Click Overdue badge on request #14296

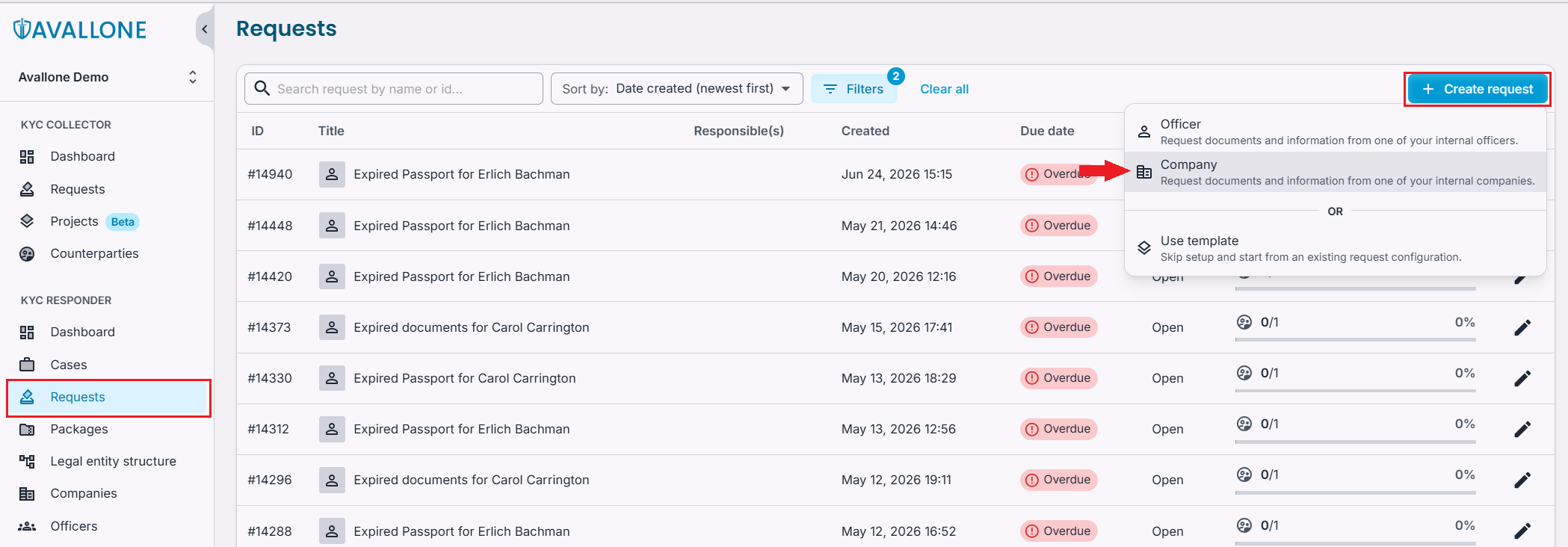point(1059,480)
